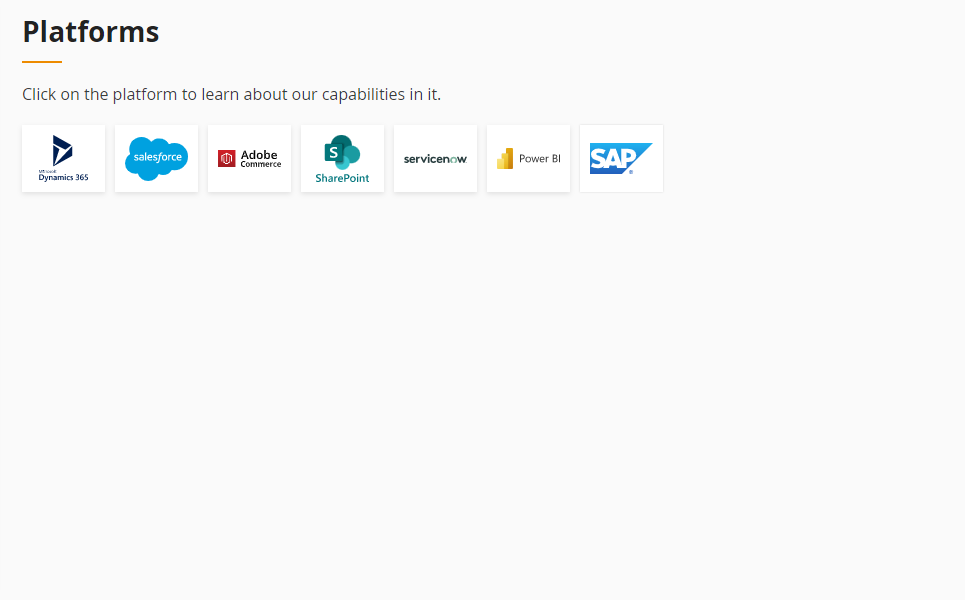This screenshot has width=965, height=600.
Task: Open the Adobe Commerce platform tile
Action: 249,159
